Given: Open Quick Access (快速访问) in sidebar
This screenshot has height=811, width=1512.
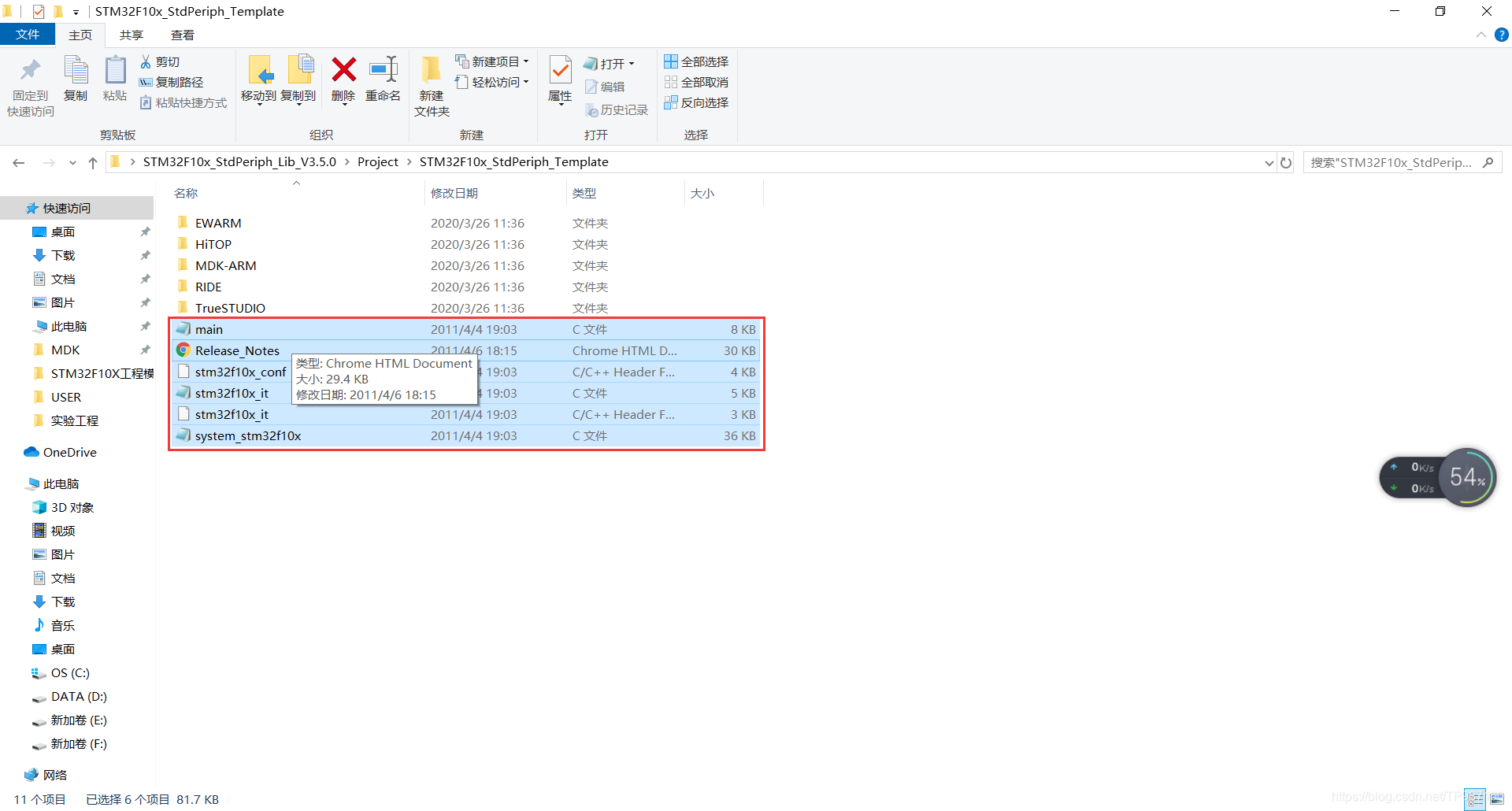Looking at the screenshot, I should 76,208.
